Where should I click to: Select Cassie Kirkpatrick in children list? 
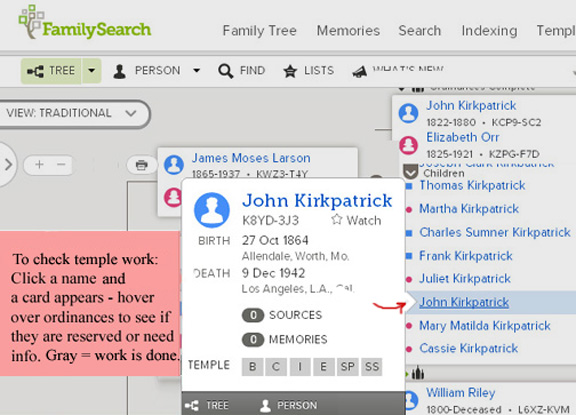tap(468, 349)
